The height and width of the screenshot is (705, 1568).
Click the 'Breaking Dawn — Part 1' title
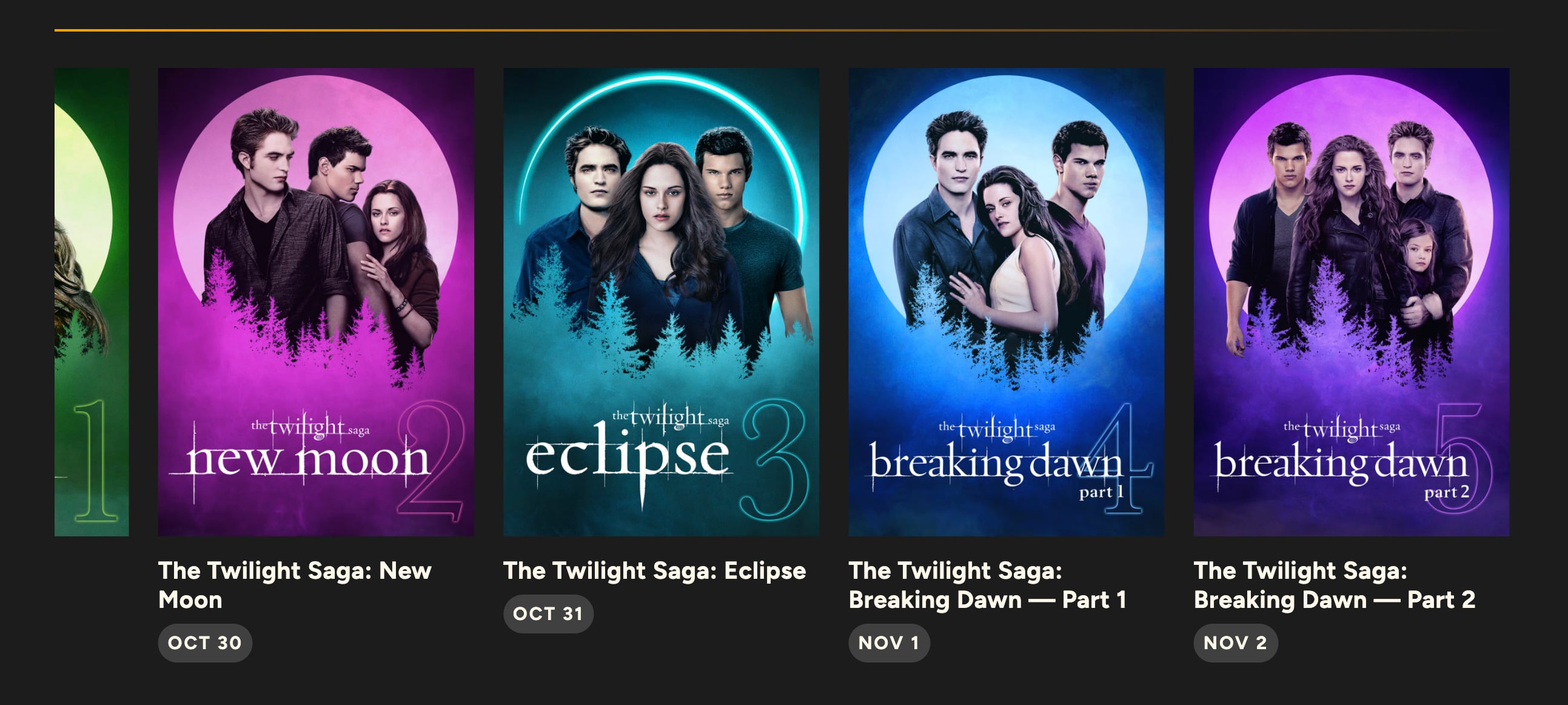(x=987, y=584)
